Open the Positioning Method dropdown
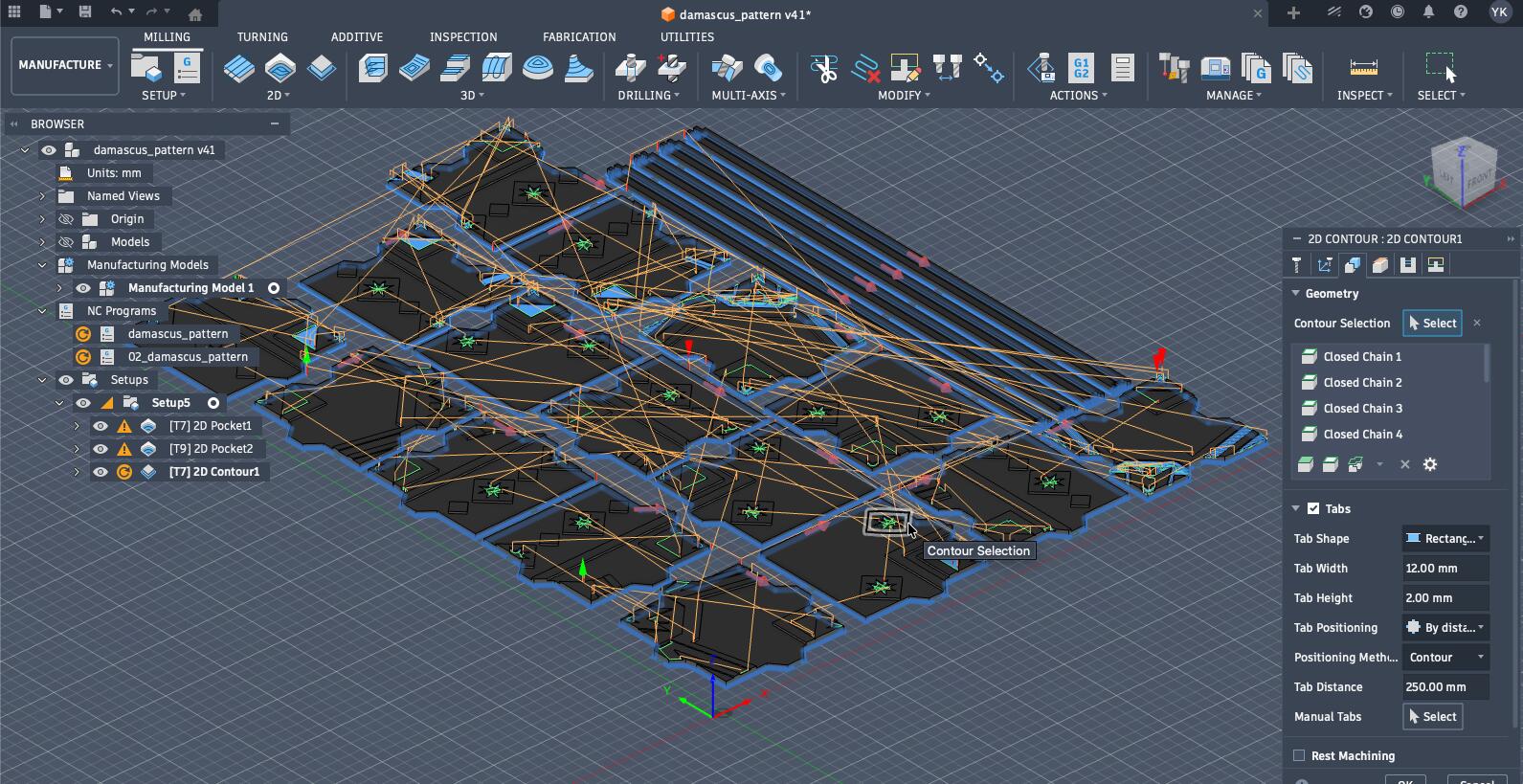Screen dimensions: 1523x784 [x=1445, y=657]
